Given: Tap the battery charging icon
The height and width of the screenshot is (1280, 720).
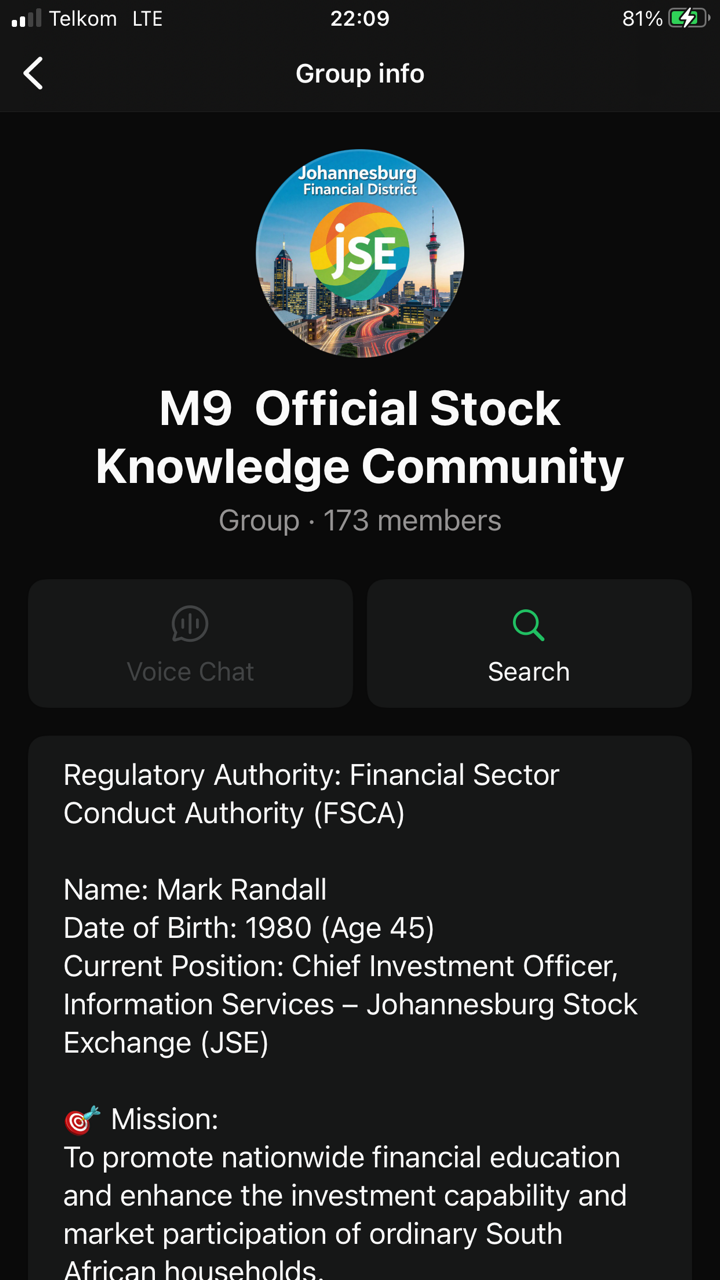Looking at the screenshot, I should [689, 18].
